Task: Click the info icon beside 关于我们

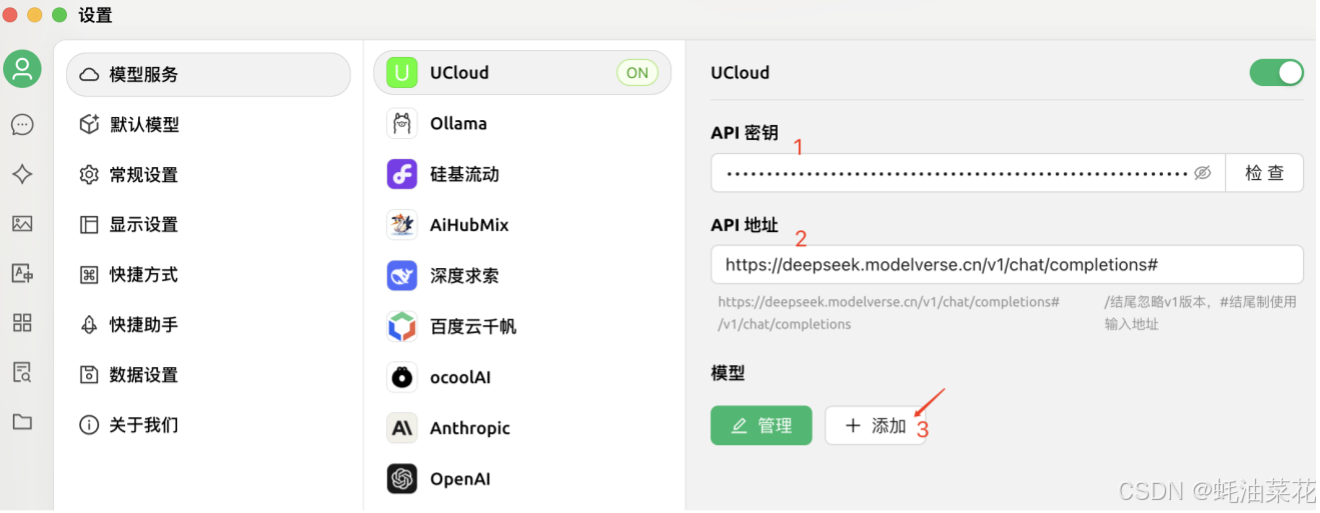Action: 89,425
